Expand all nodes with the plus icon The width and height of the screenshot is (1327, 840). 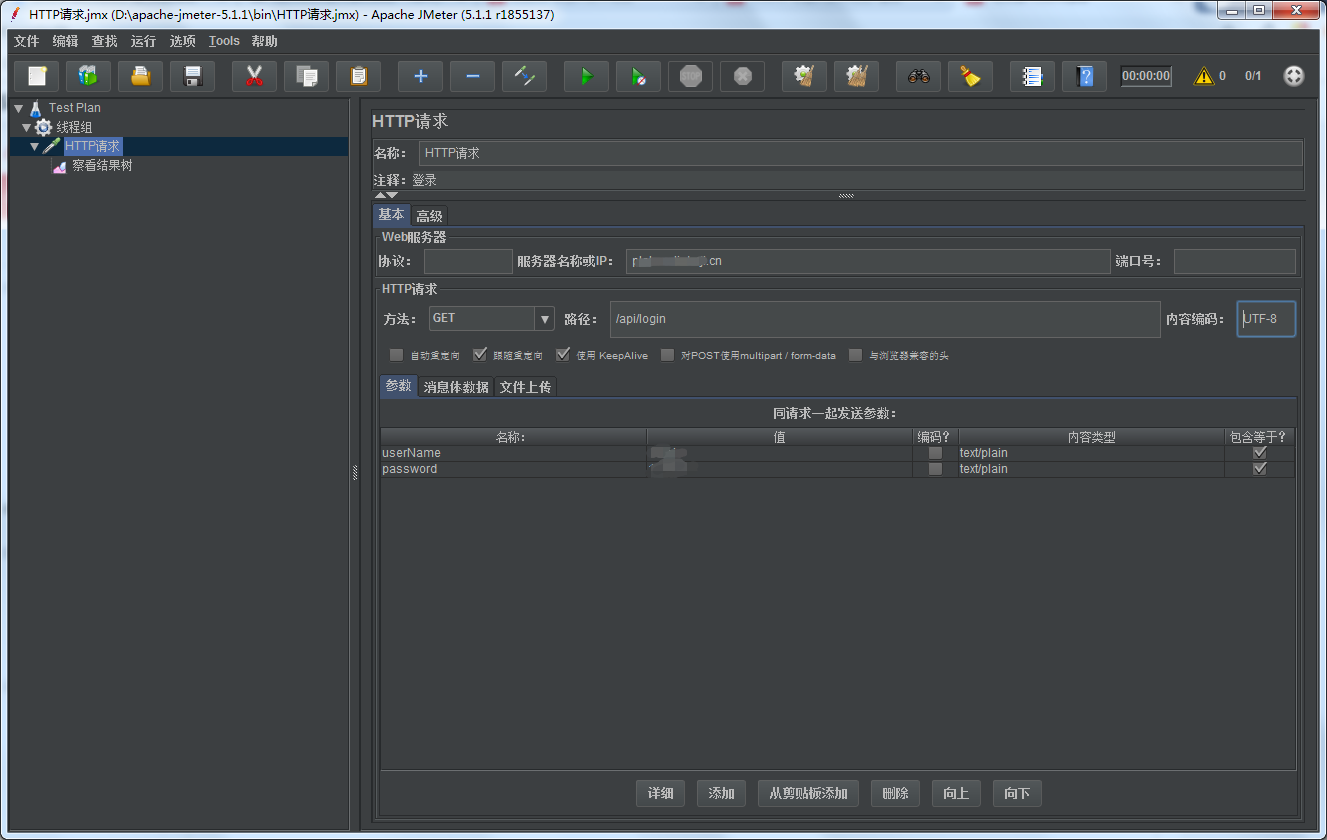421,76
